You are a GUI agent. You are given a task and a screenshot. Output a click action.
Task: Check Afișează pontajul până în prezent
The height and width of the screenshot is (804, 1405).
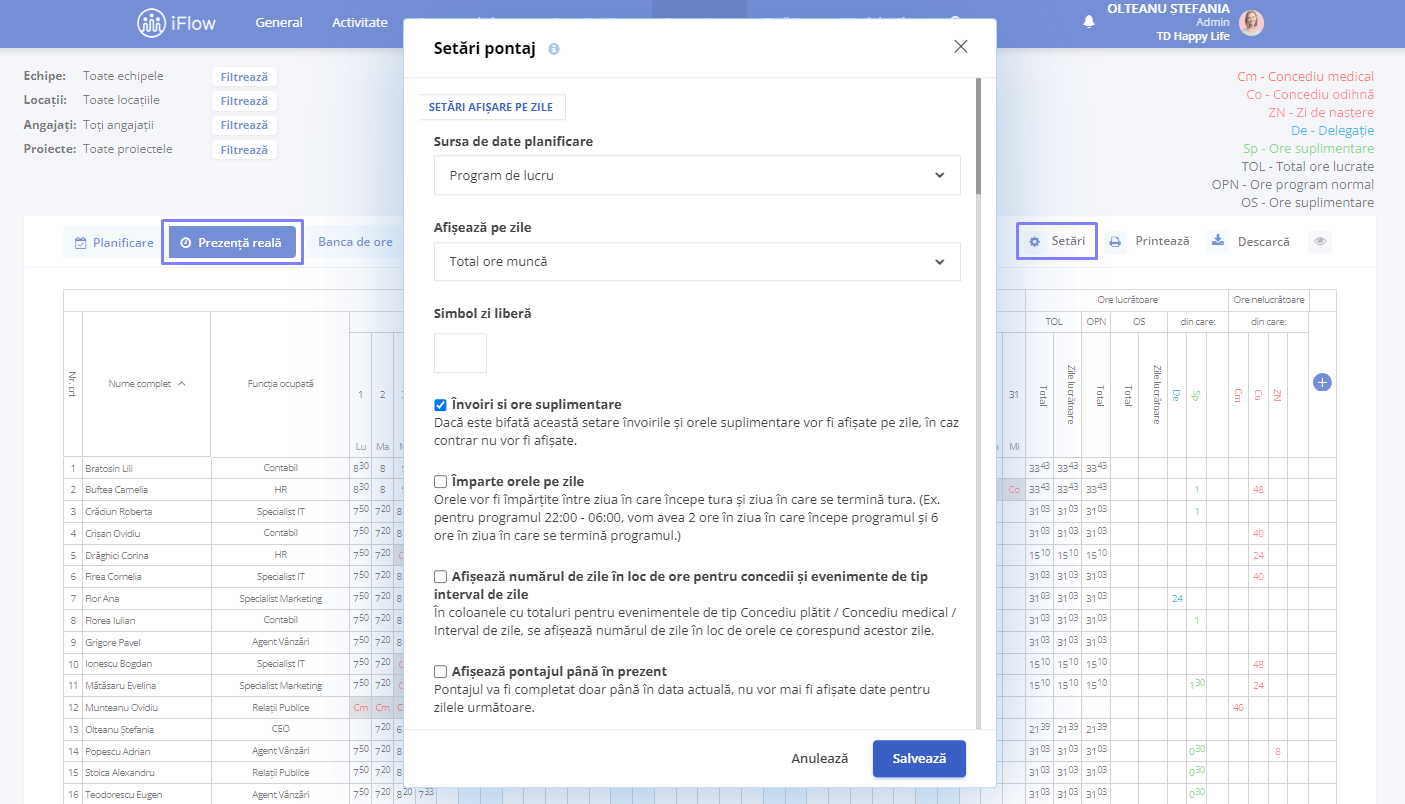(x=440, y=671)
